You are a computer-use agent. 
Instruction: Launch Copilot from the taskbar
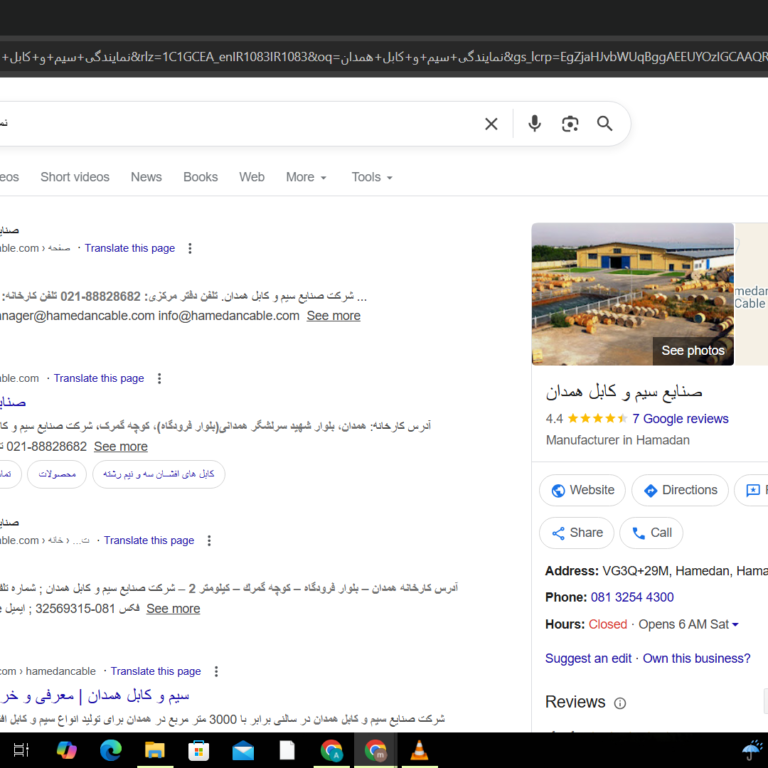tap(67, 750)
